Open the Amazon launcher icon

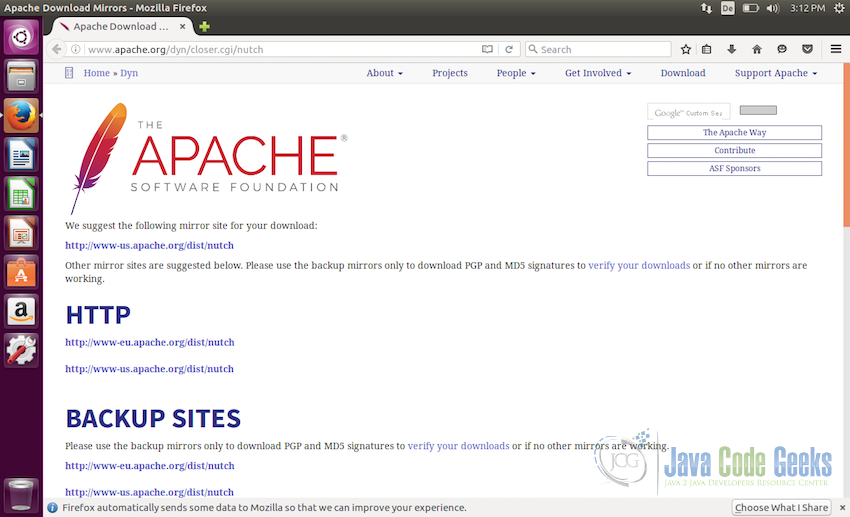21,311
